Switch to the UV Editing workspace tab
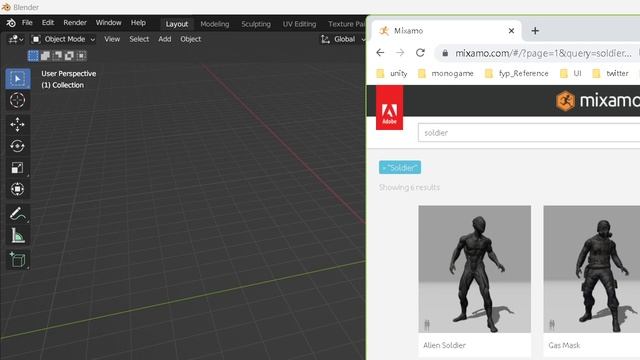640x360 pixels. point(299,24)
